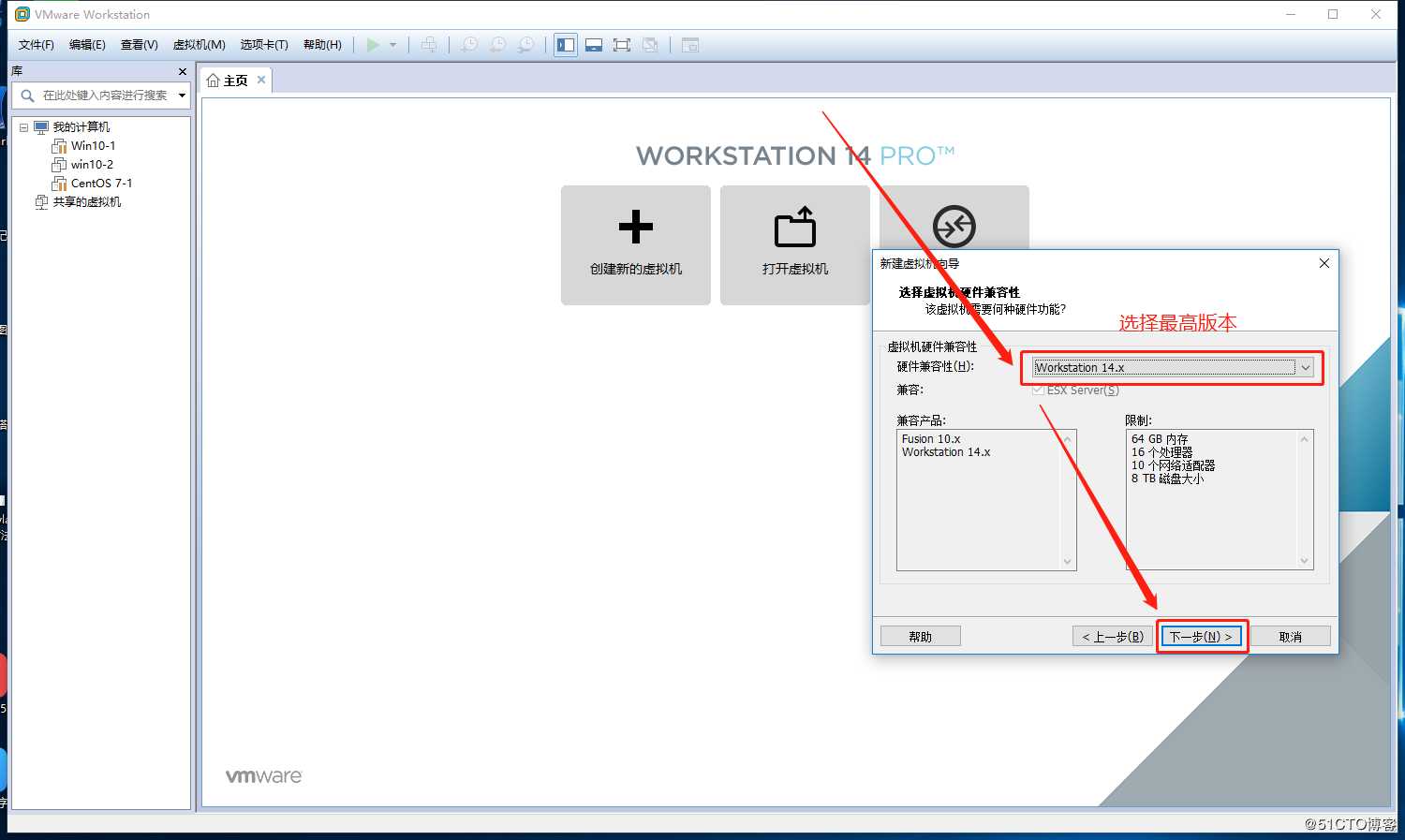Click the send Ctrl+Alt+Del toolbar icon
The image size is (1405, 840).
[x=429, y=45]
